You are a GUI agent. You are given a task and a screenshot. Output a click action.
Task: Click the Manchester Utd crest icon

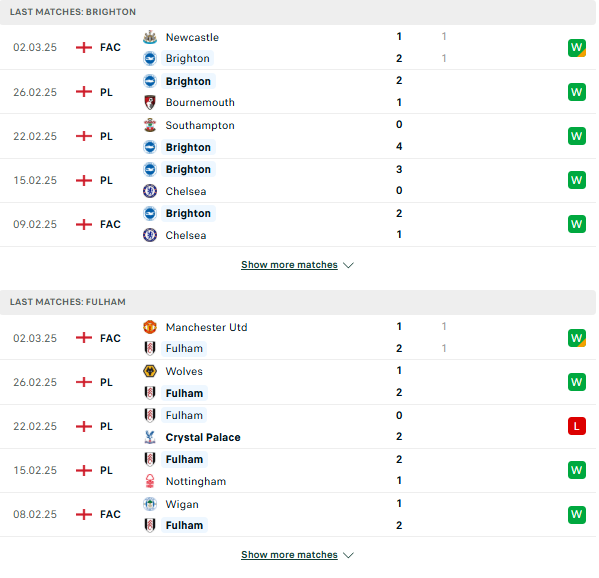tap(150, 327)
